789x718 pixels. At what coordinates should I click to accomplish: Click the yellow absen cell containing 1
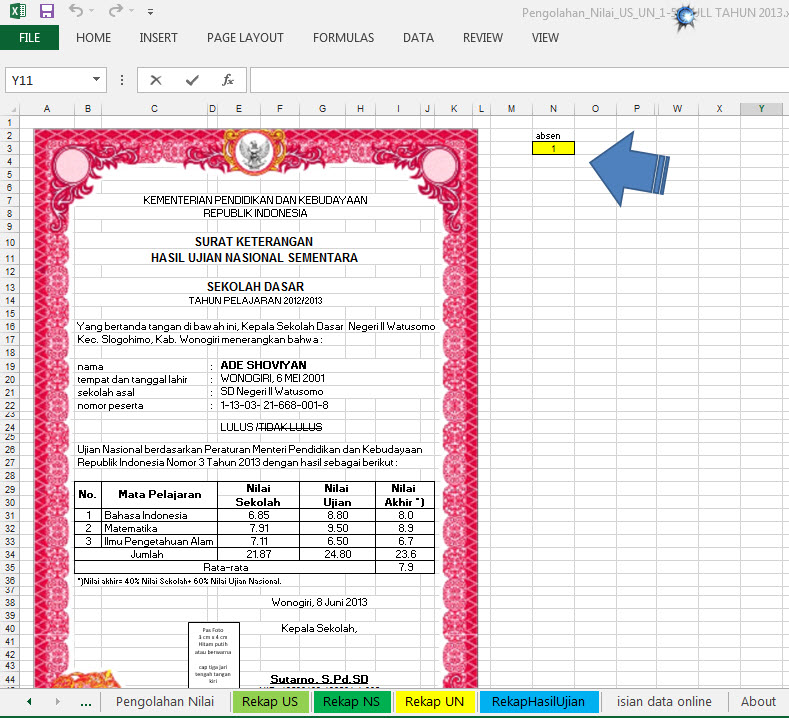click(553, 148)
